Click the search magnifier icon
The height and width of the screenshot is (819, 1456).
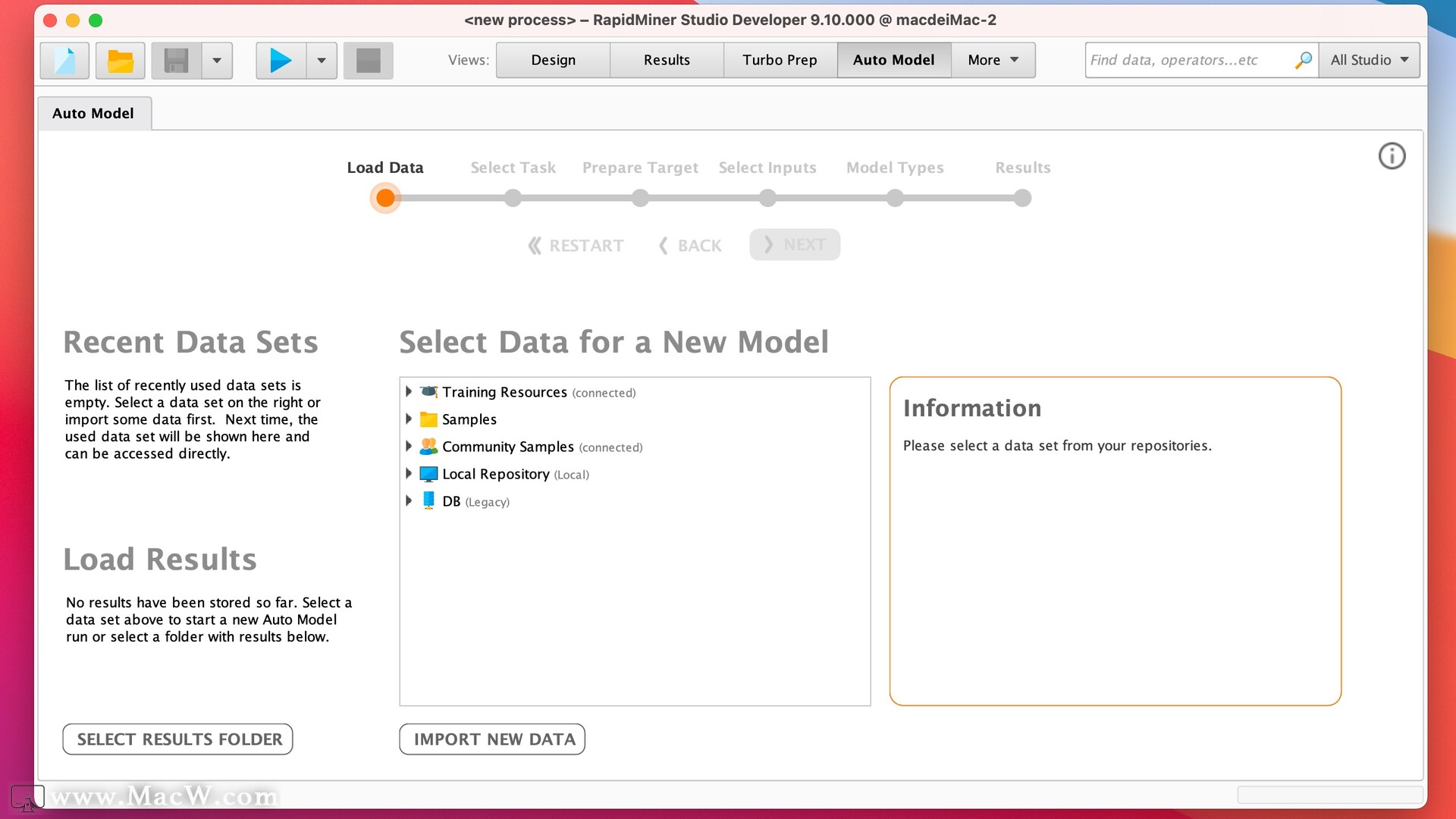(x=1303, y=60)
